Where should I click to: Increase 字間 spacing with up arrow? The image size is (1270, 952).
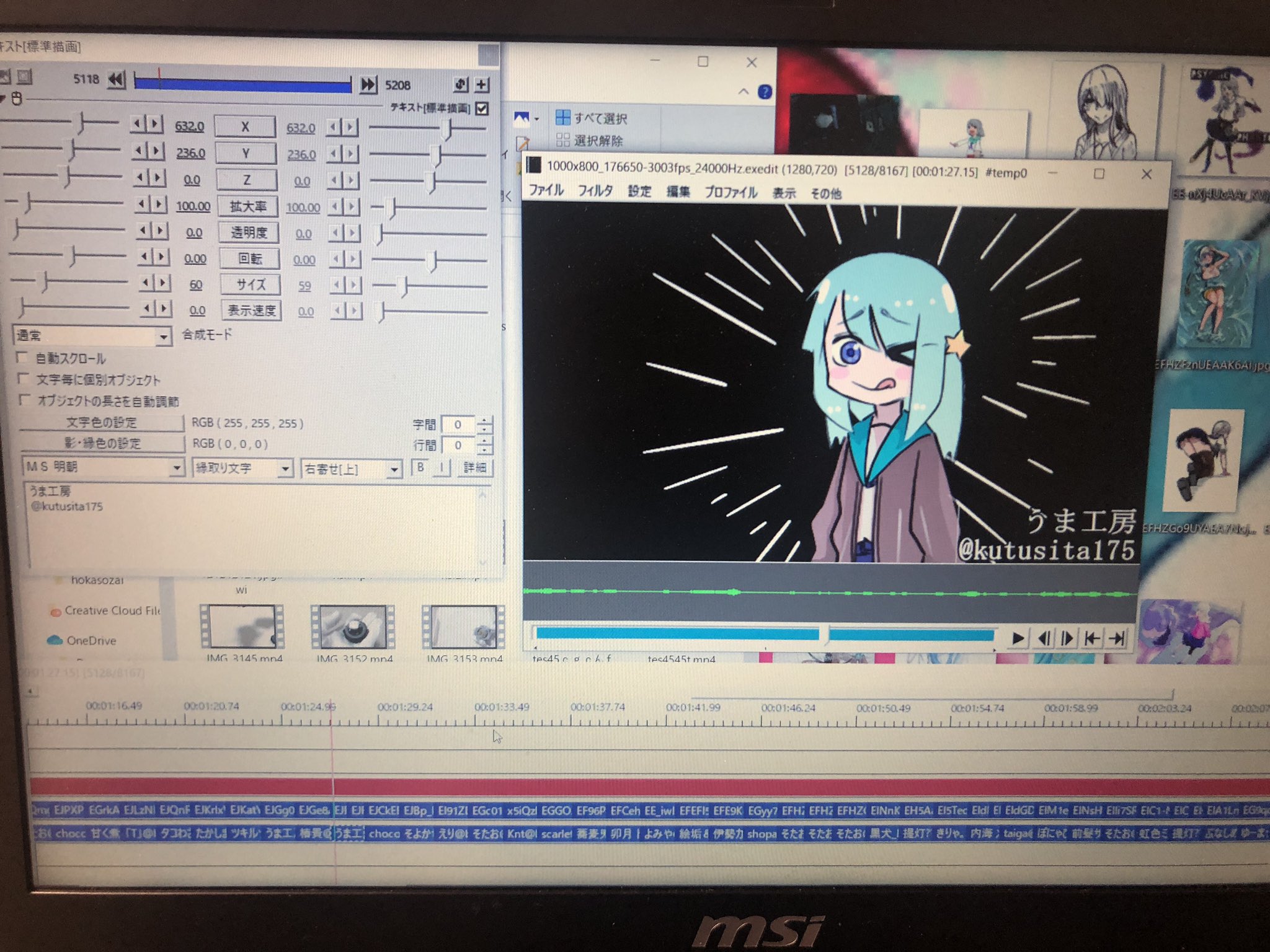tap(485, 420)
